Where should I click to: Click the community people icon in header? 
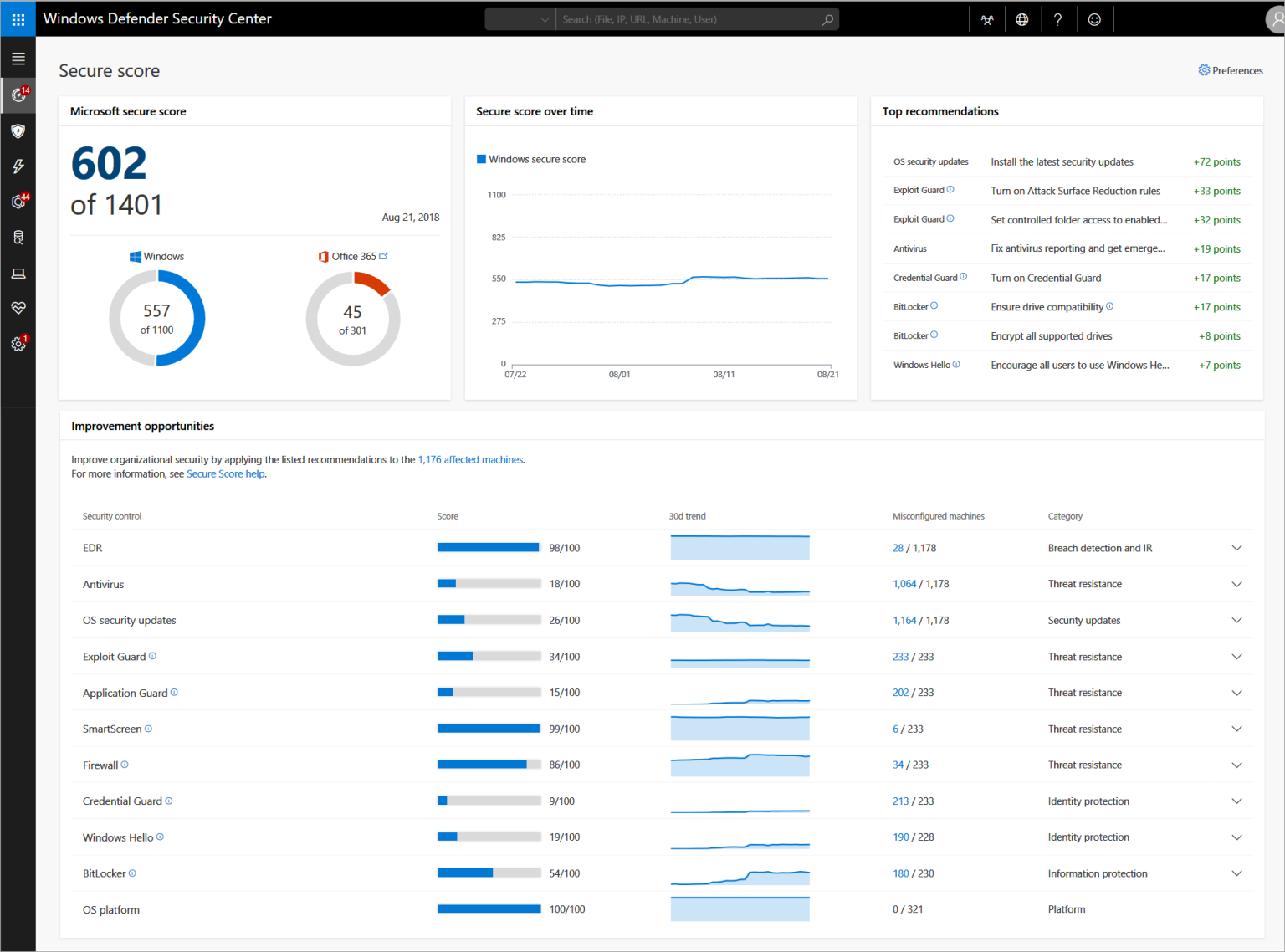pos(987,19)
